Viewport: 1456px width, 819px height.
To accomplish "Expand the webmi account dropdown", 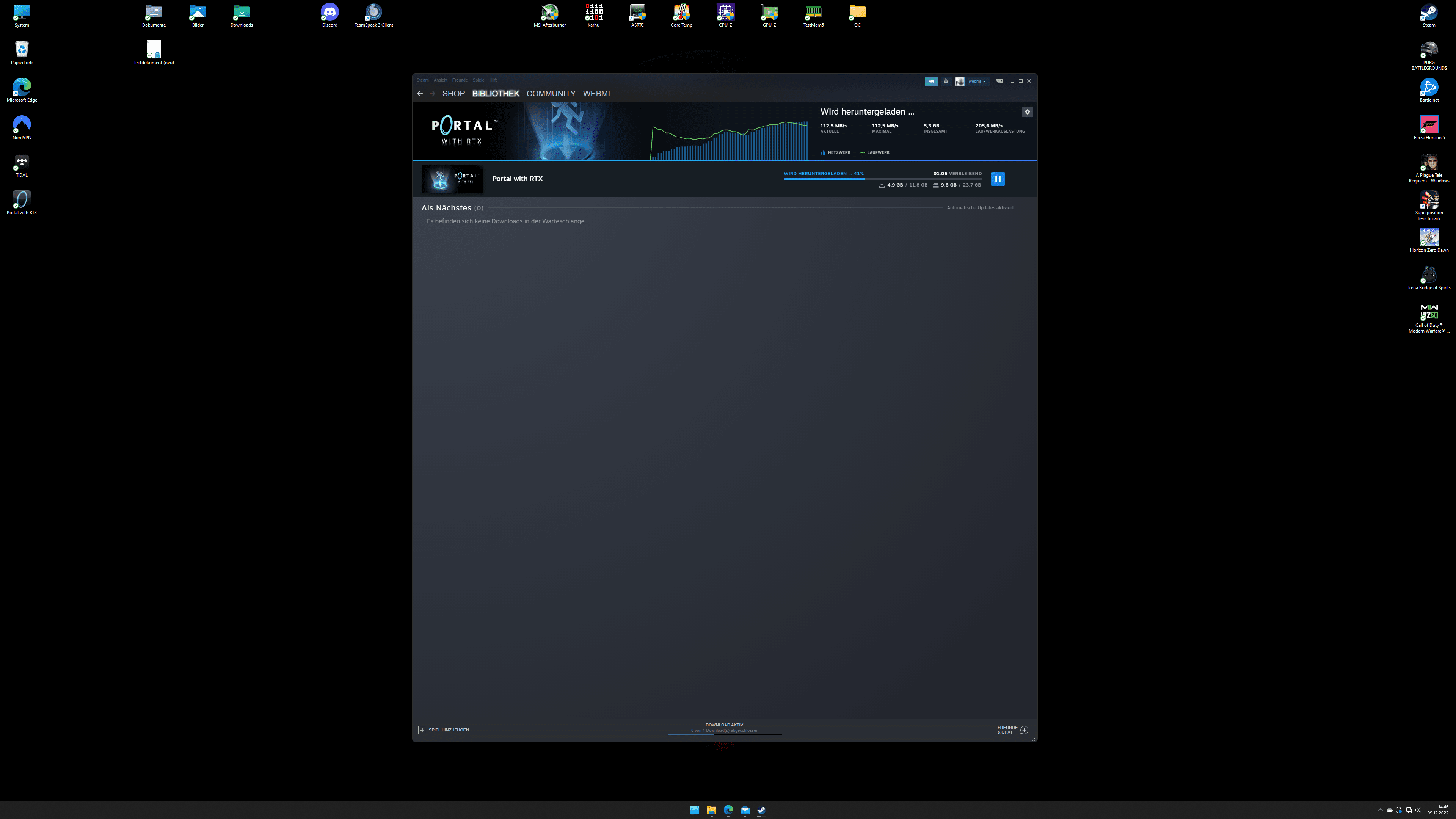I will click(977, 82).
